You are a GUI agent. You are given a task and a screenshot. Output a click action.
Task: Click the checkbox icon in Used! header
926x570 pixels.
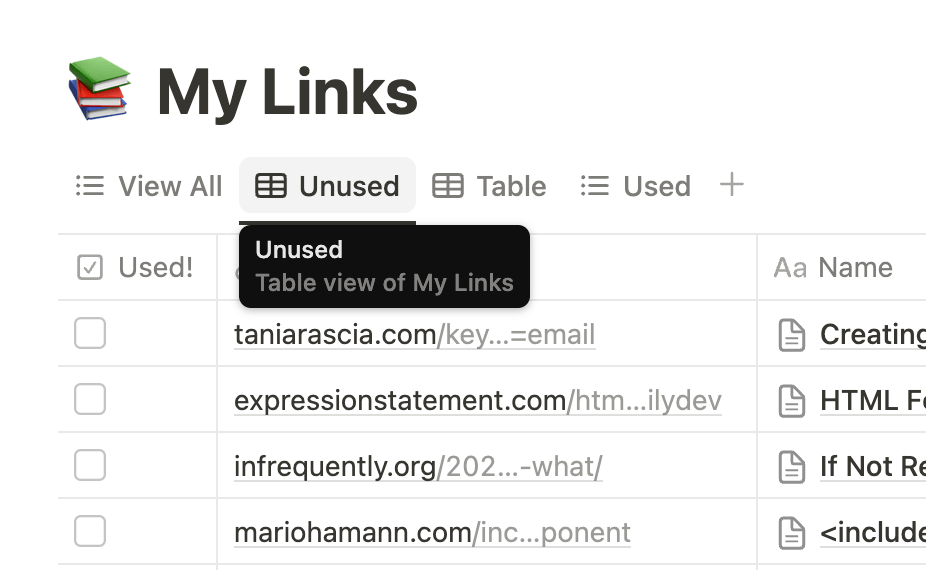pos(90,267)
